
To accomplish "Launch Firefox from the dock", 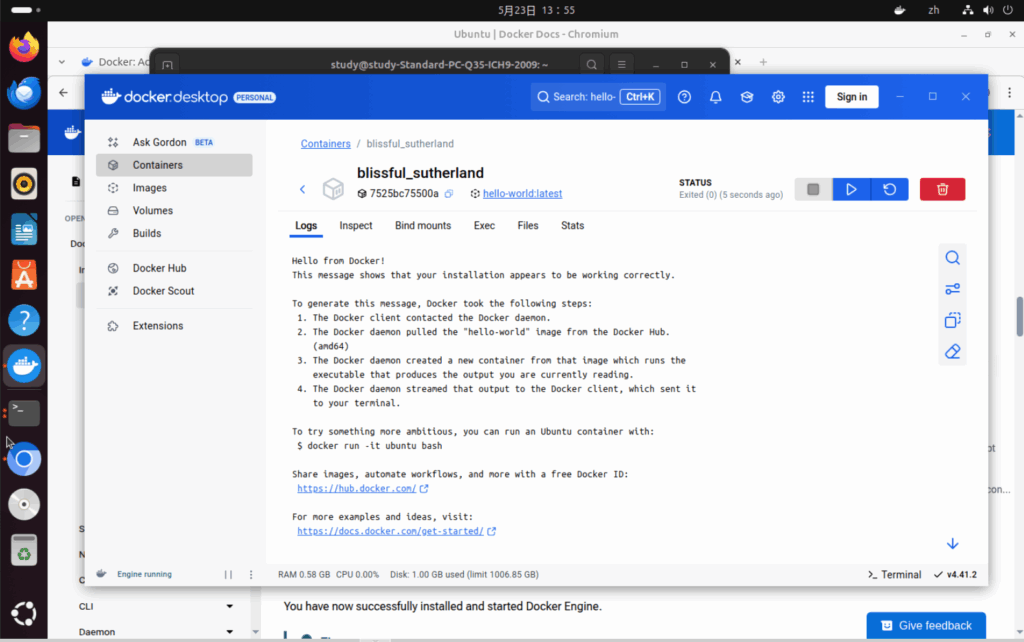I will click(x=24, y=47).
